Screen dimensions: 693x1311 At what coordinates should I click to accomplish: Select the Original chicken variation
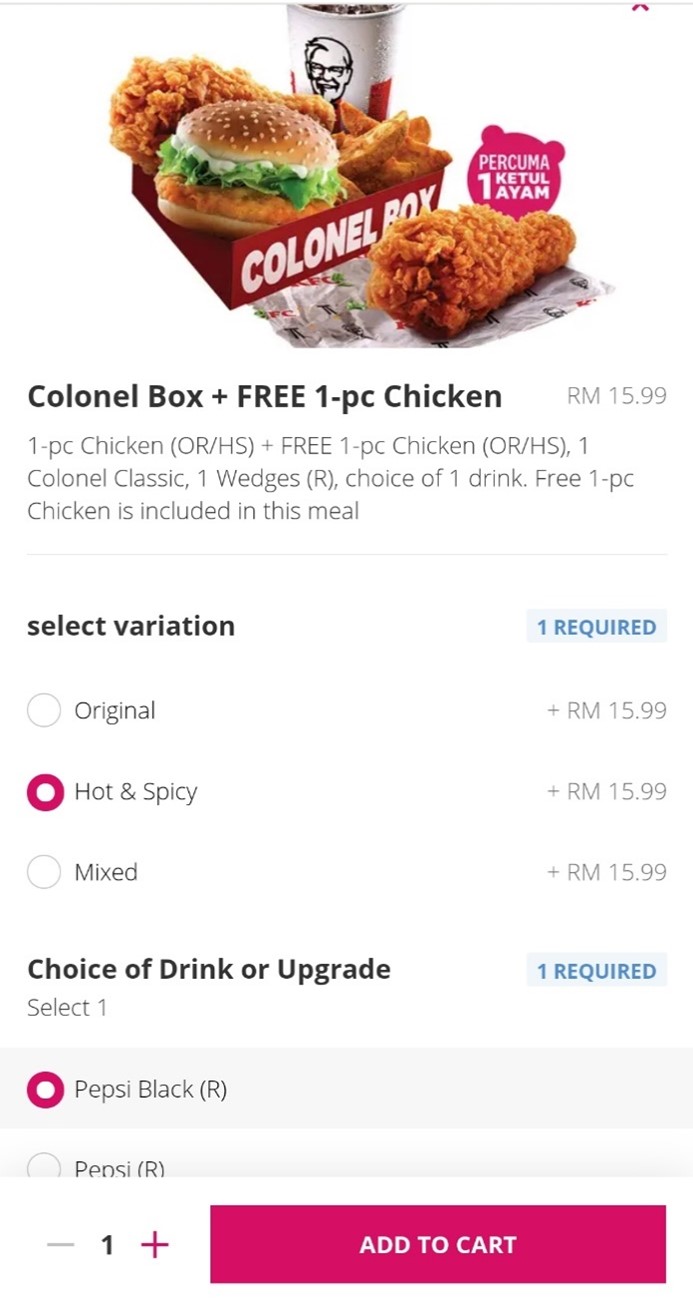point(44,710)
